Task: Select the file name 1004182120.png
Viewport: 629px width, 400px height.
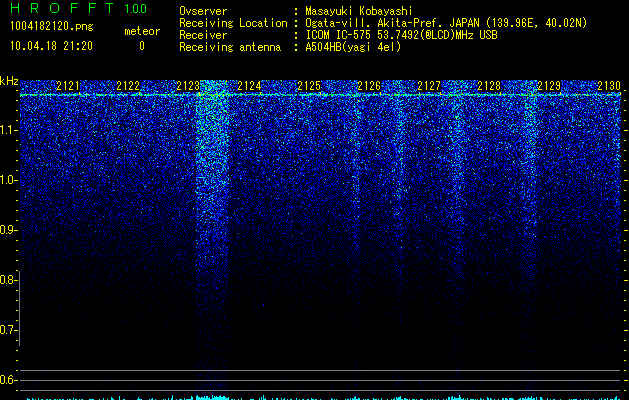Action: (x=51, y=27)
